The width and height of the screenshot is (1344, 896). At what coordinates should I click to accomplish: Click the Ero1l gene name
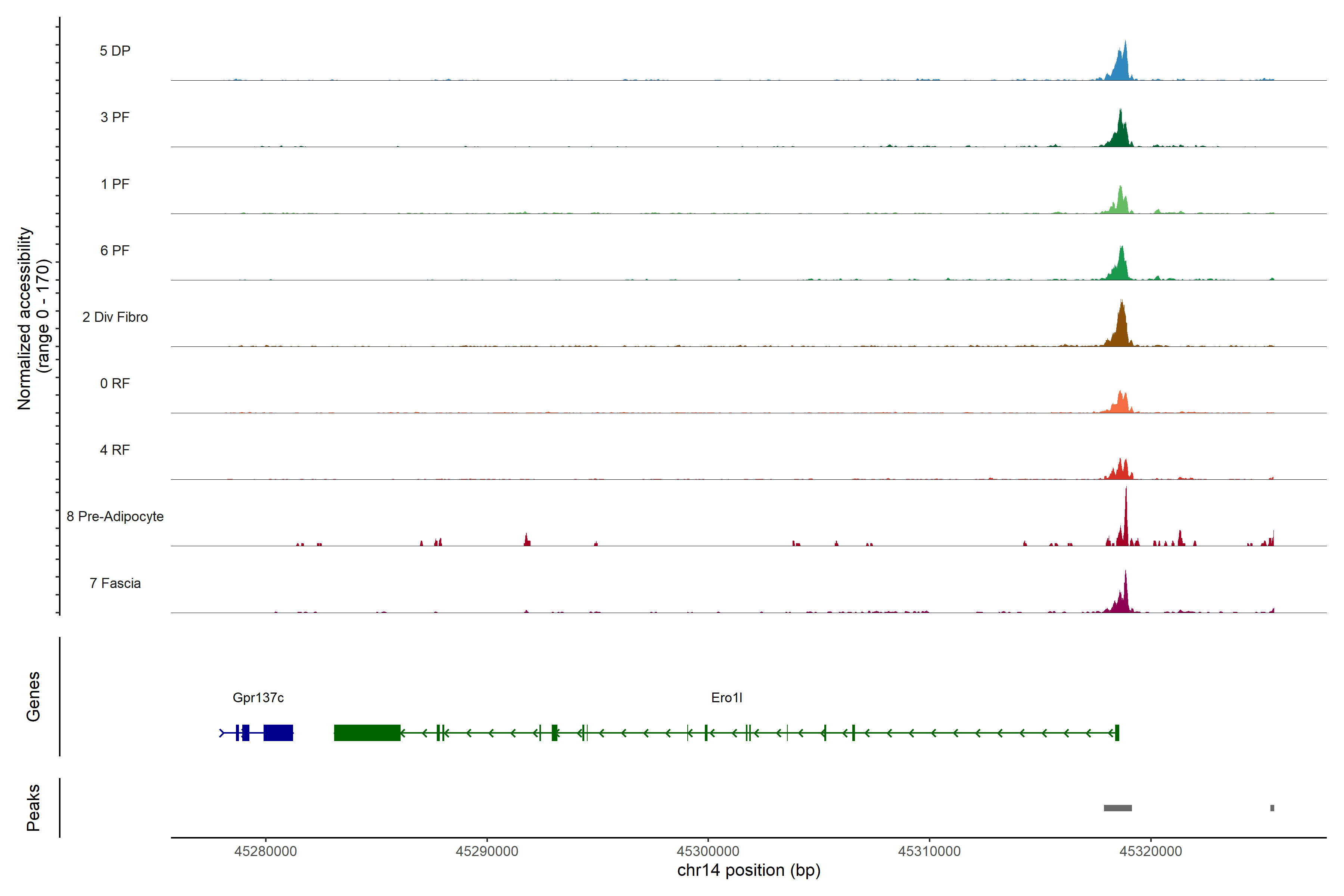pyautogui.click(x=726, y=698)
